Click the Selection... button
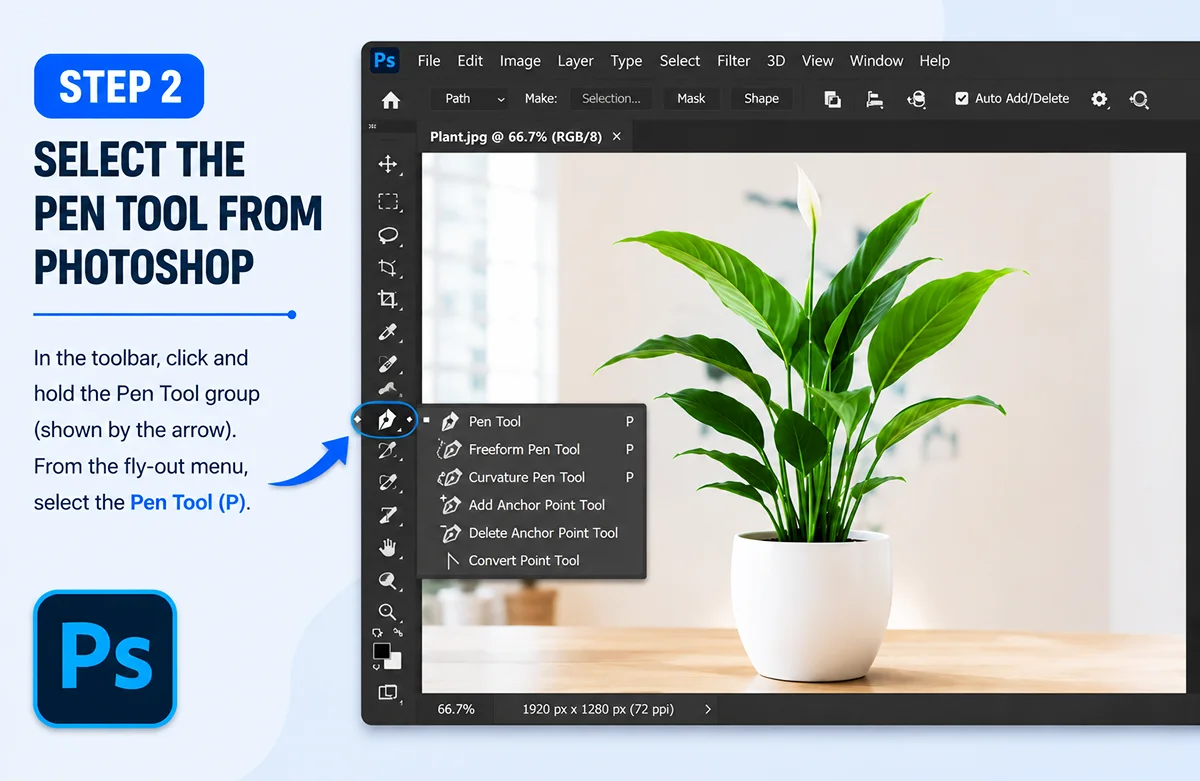 click(611, 98)
